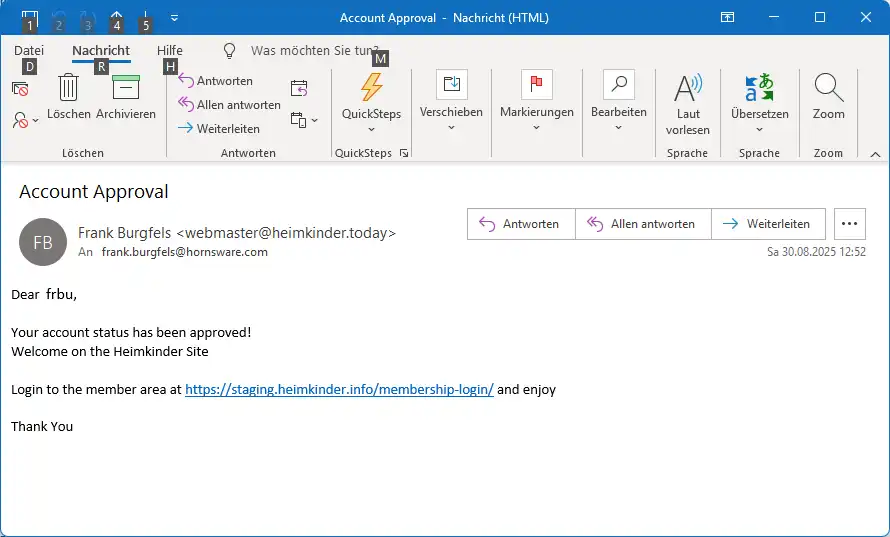Click the Ignorieren conversation icon

(20, 89)
